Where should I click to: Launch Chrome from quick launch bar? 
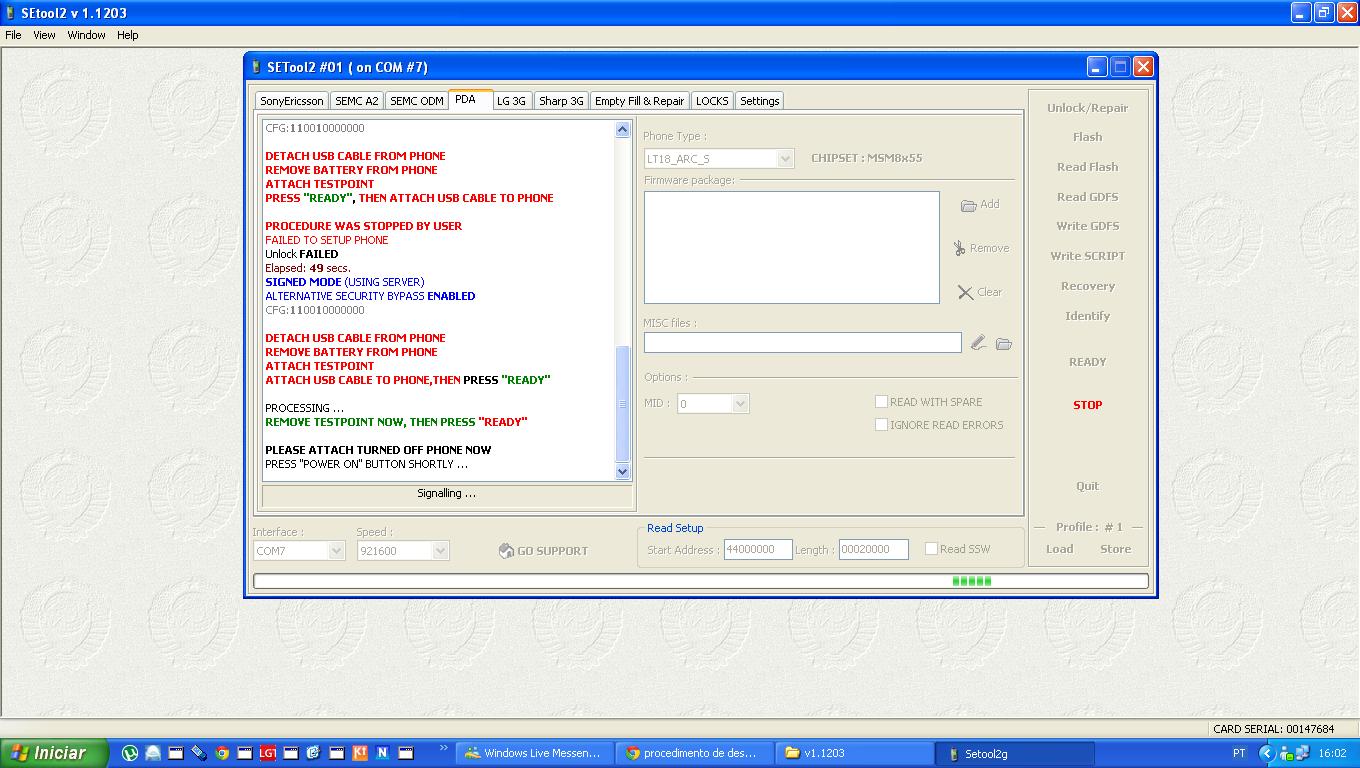(x=222, y=753)
